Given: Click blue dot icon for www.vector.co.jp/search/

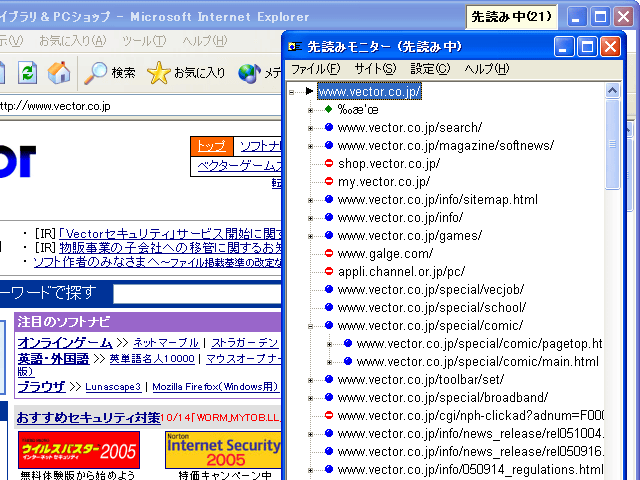Looking at the screenshot, I should click(329, 127).
